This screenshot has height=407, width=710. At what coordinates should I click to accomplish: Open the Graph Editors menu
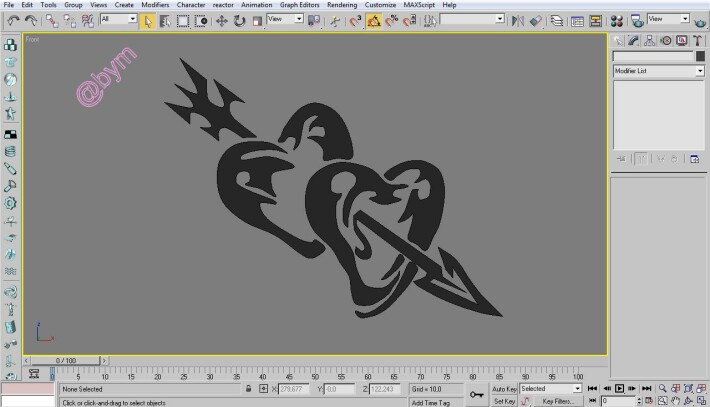click(x=299, y=5)
